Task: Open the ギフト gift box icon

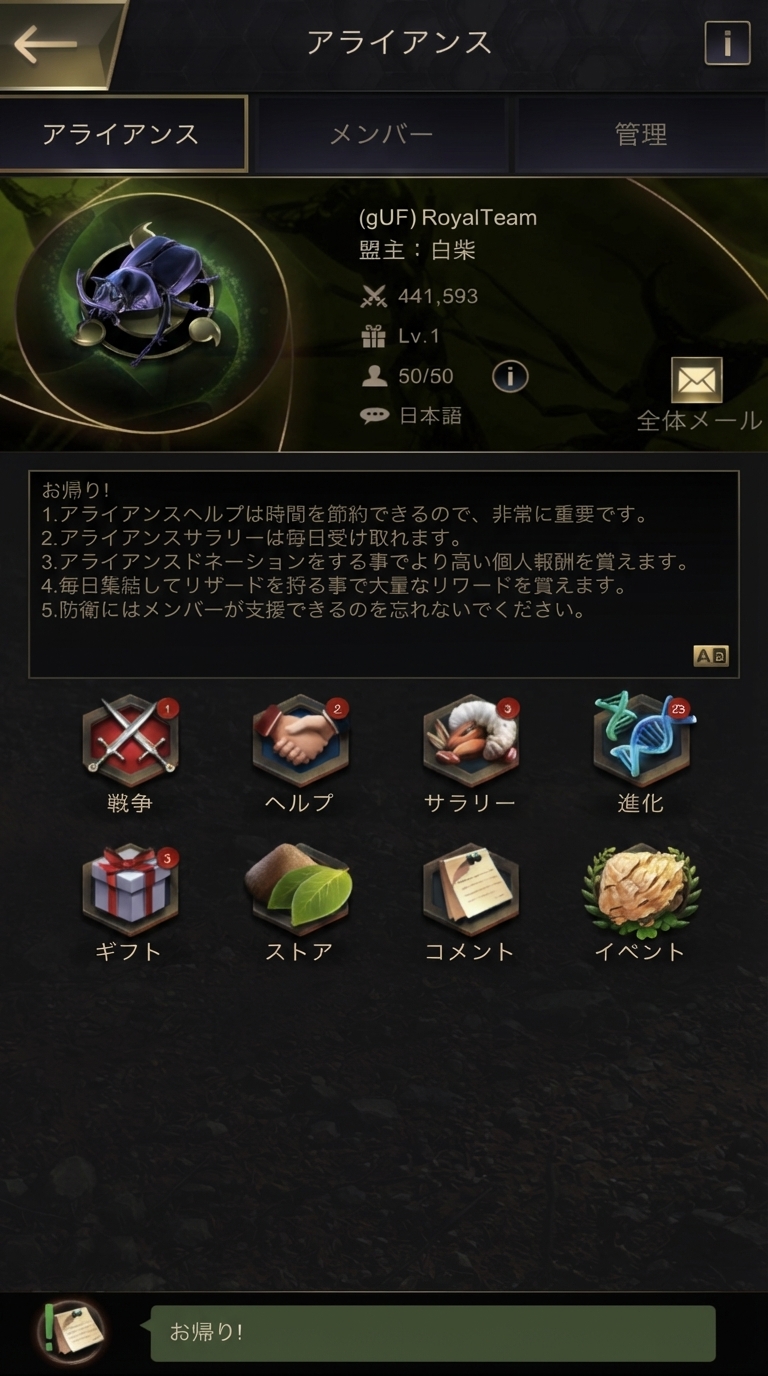Action: click(131, 890)
